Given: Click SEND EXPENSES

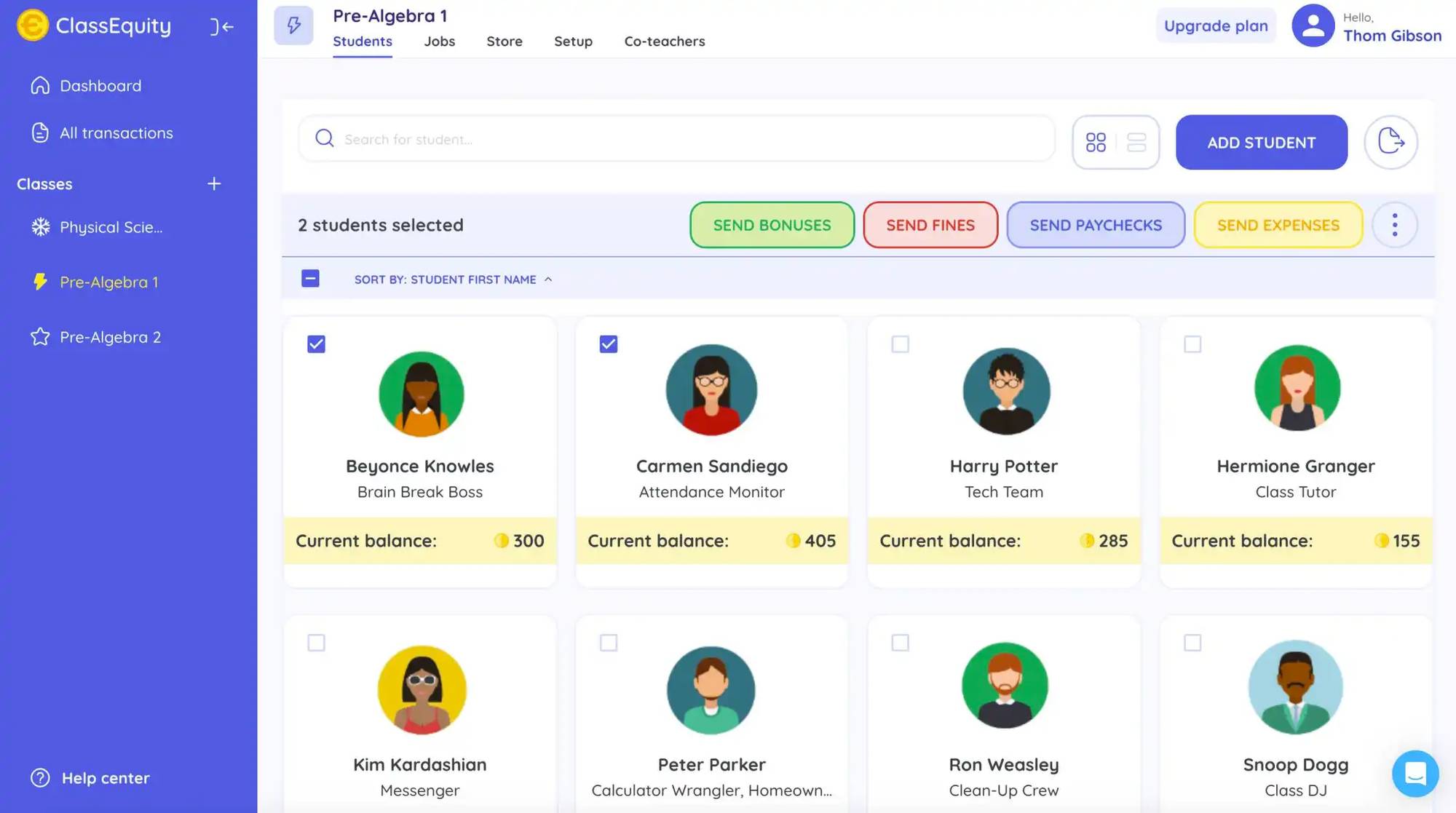Looking at the screenshot, I should 1278,225.
